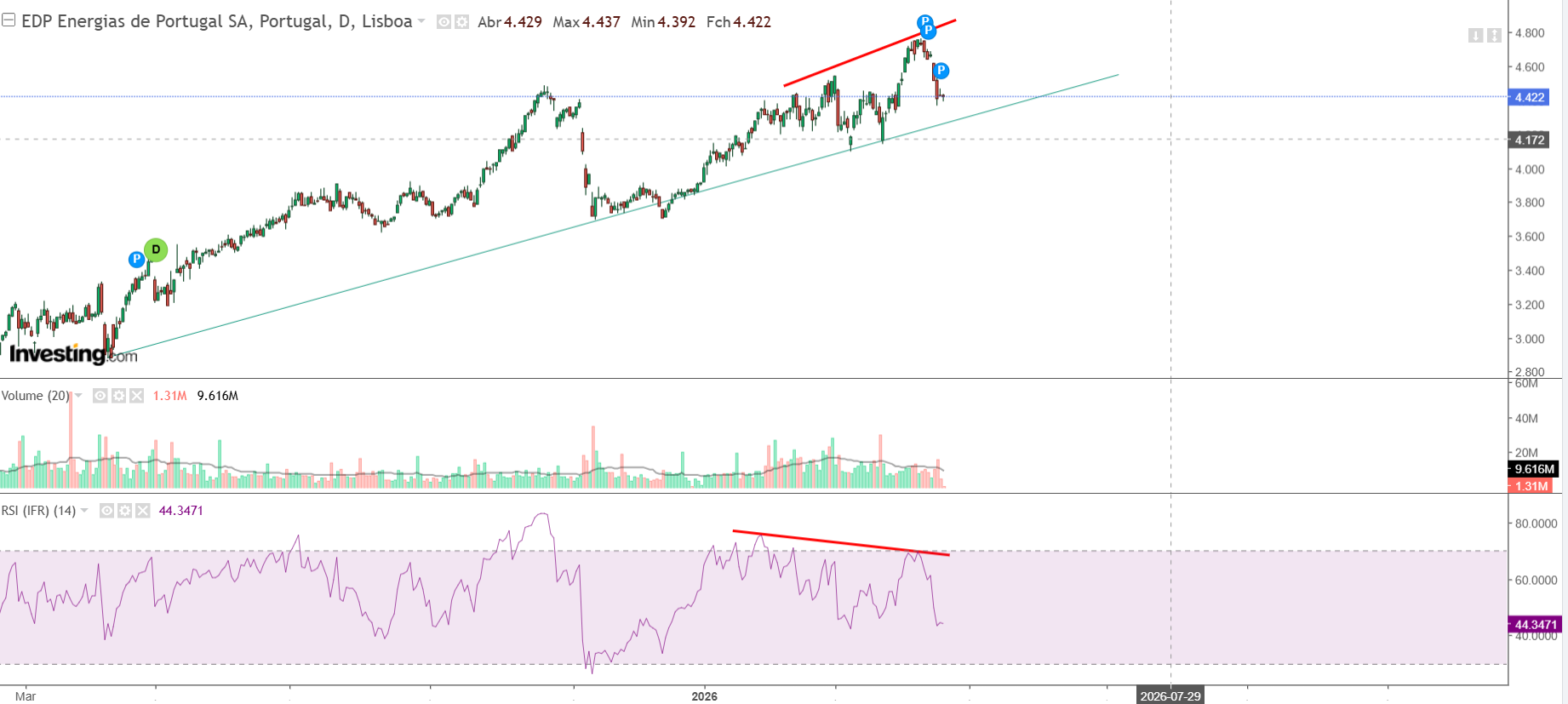Click the Abr 4.429 open value
Screen dimensions: 1568x704
pos(510,22)
